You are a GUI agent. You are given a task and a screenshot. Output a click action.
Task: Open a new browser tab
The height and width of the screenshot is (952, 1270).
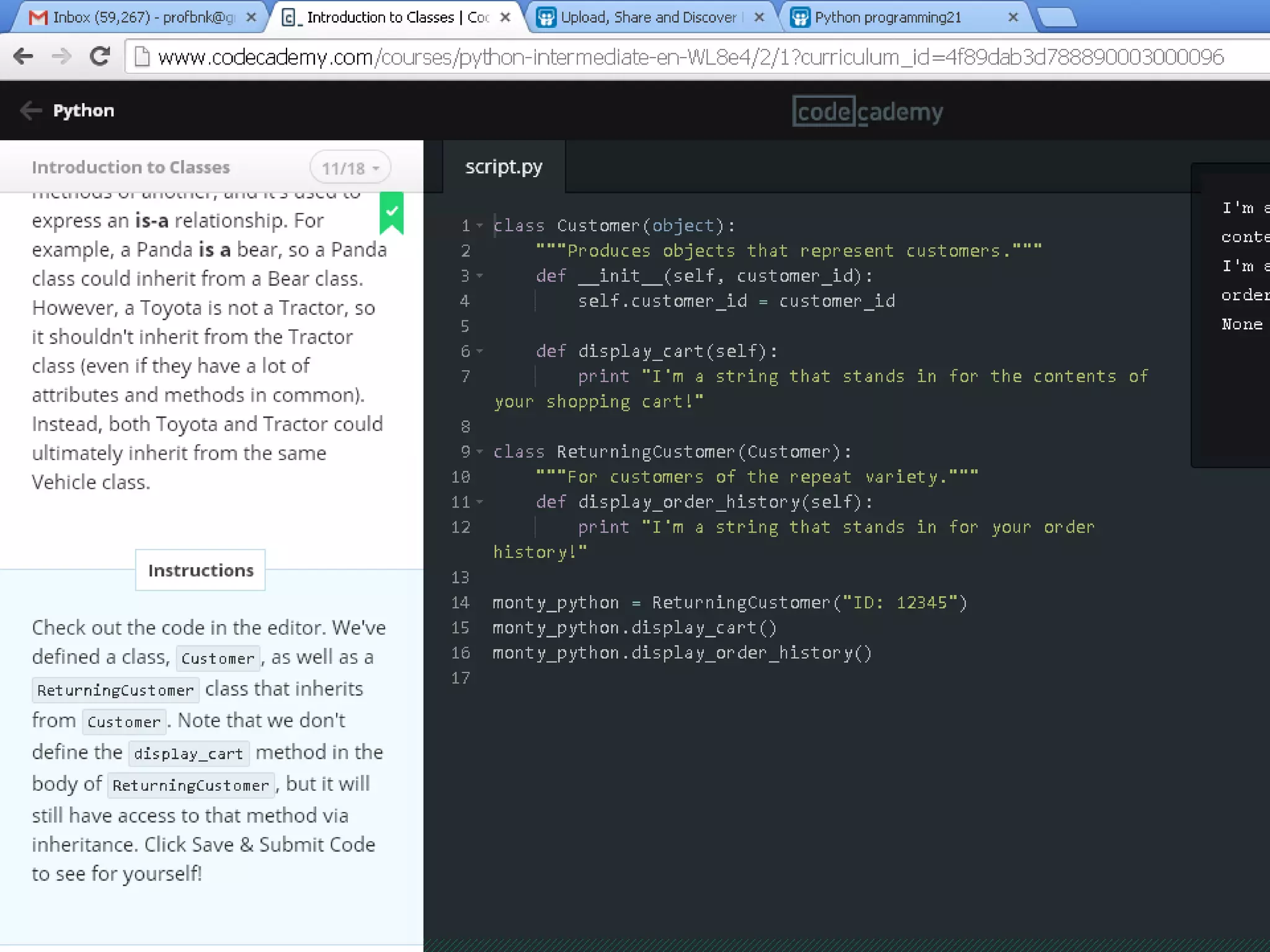tap(1058, 18)
